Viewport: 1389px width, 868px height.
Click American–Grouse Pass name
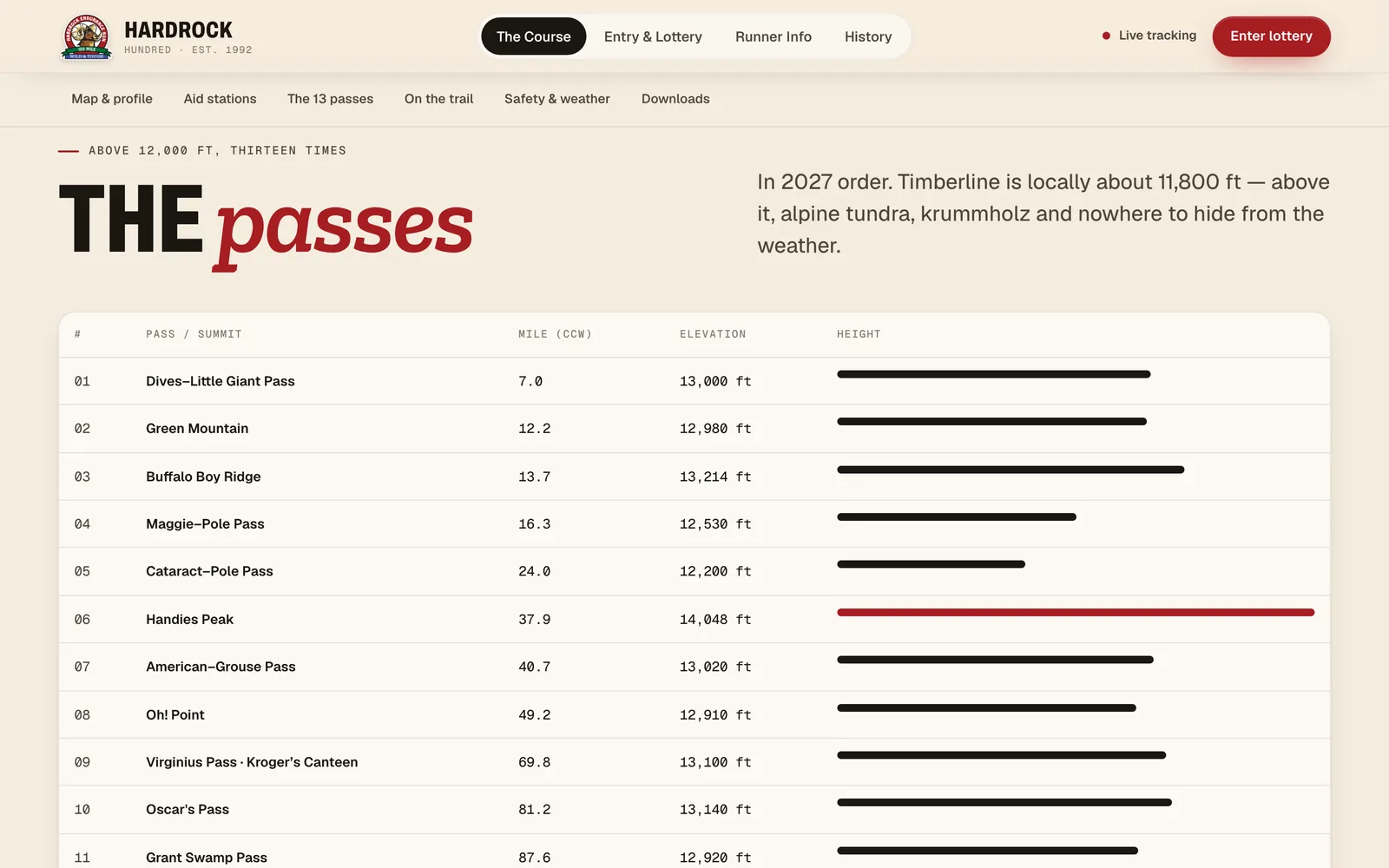(221, 667)
